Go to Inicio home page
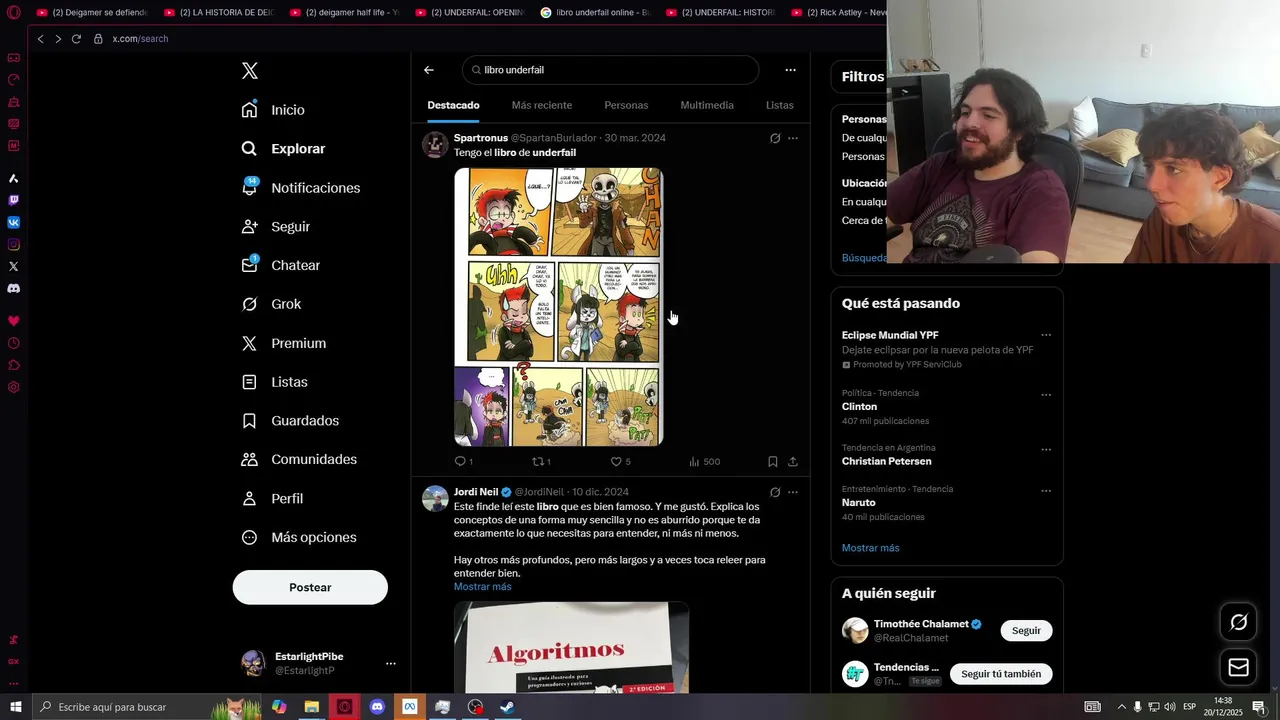 pyautogui.click(x=273, y=110)
